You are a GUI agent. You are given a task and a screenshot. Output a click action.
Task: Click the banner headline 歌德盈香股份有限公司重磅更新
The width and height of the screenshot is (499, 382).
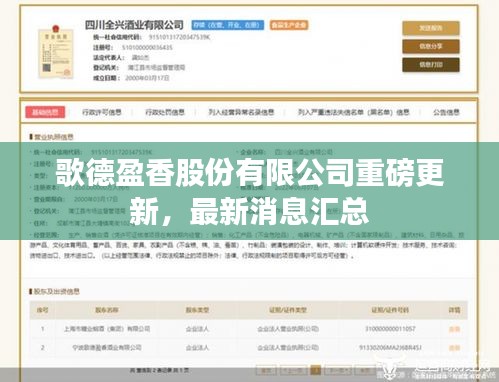(249, 191)
